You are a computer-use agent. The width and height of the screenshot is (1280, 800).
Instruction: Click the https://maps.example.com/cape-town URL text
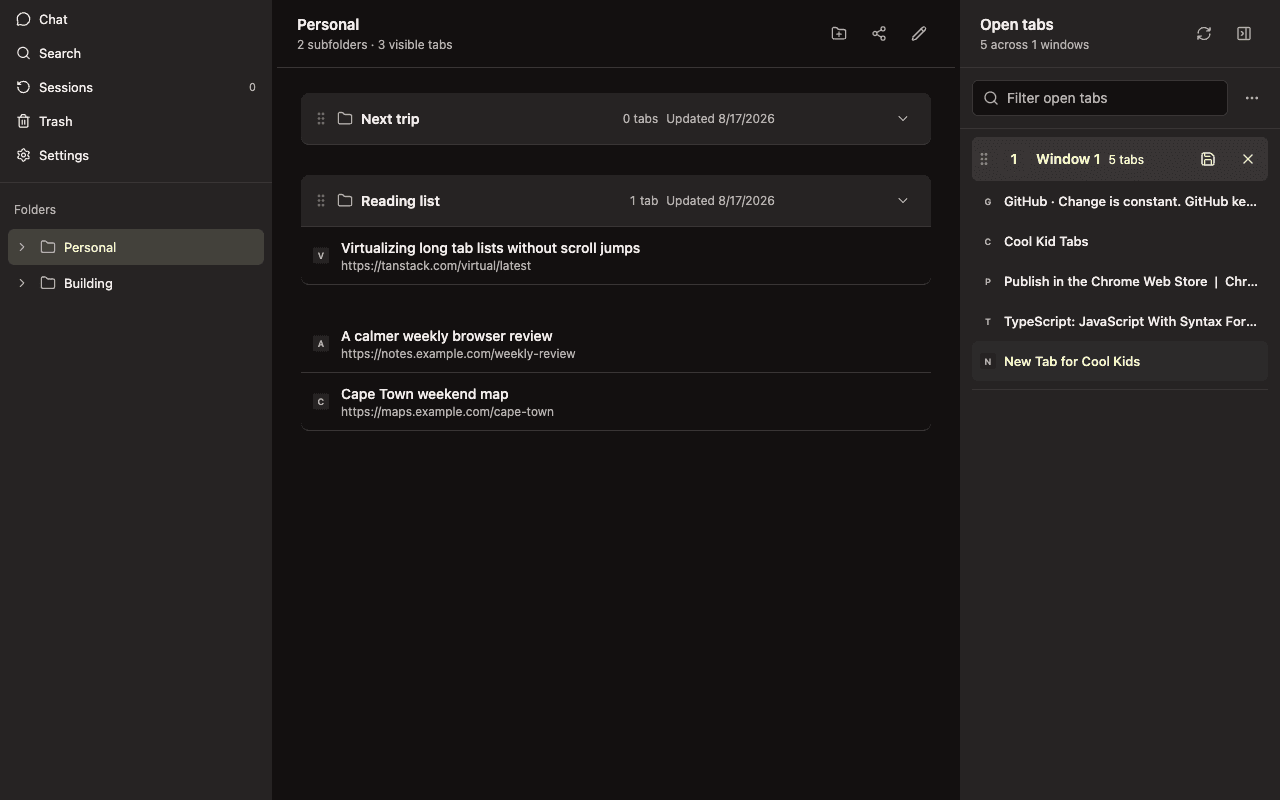(447, 412)
